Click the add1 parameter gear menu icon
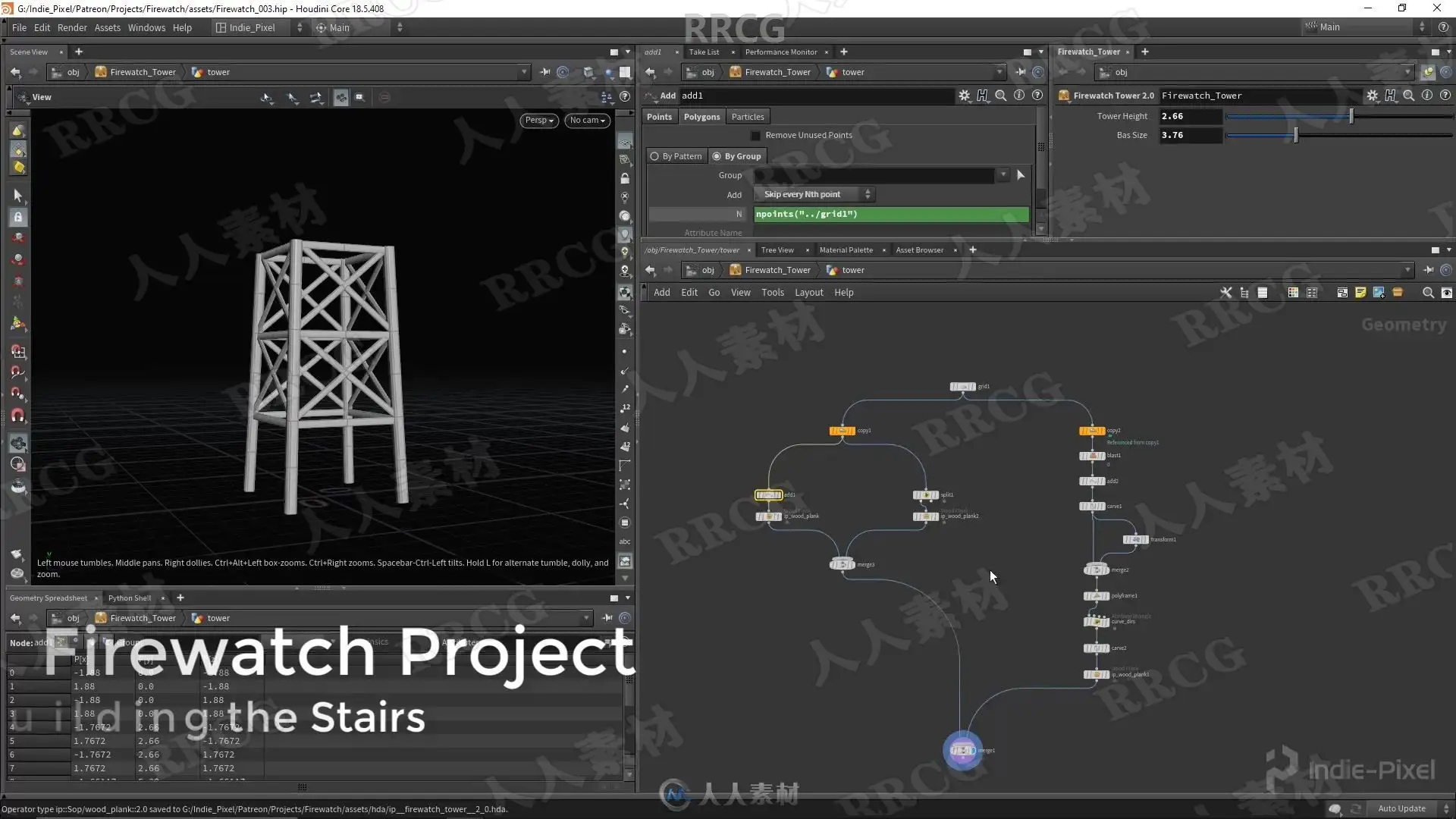 [x=964, y=96]
